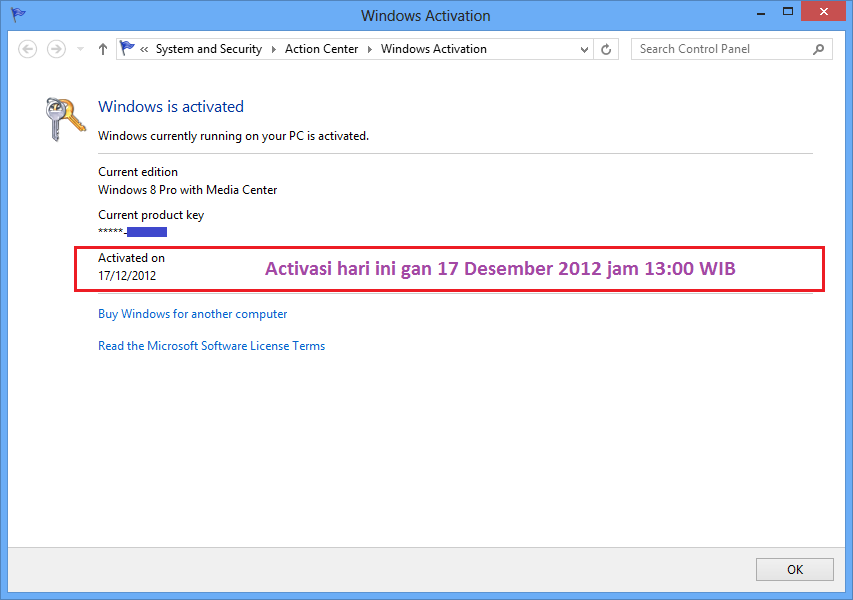
Task: Expand arrow after System and Security
Action: 274,50
